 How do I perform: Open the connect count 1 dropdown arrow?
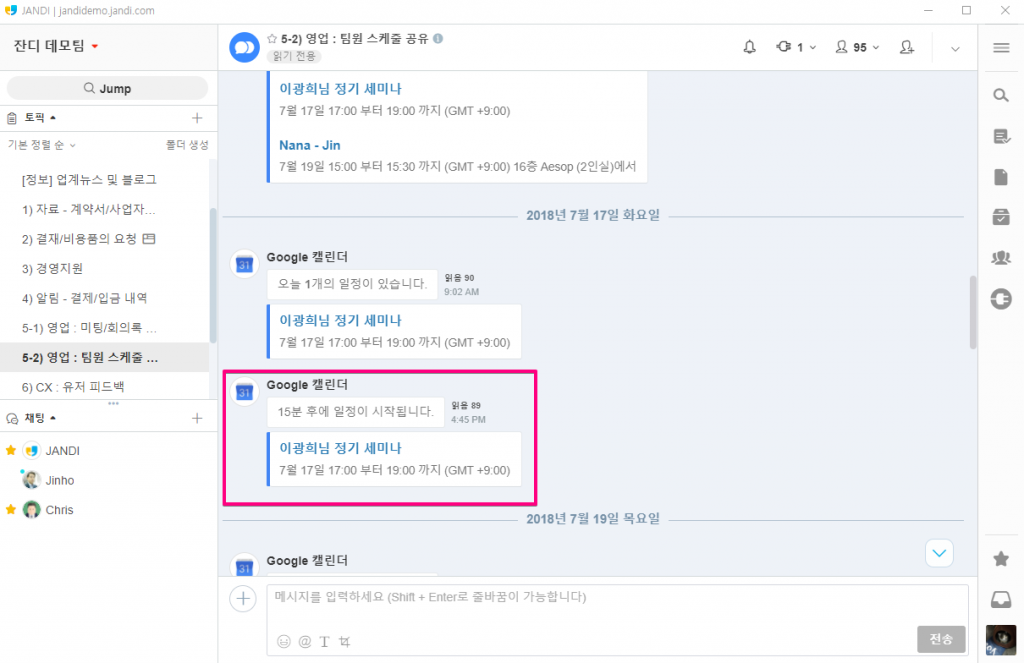coord(812,48)
